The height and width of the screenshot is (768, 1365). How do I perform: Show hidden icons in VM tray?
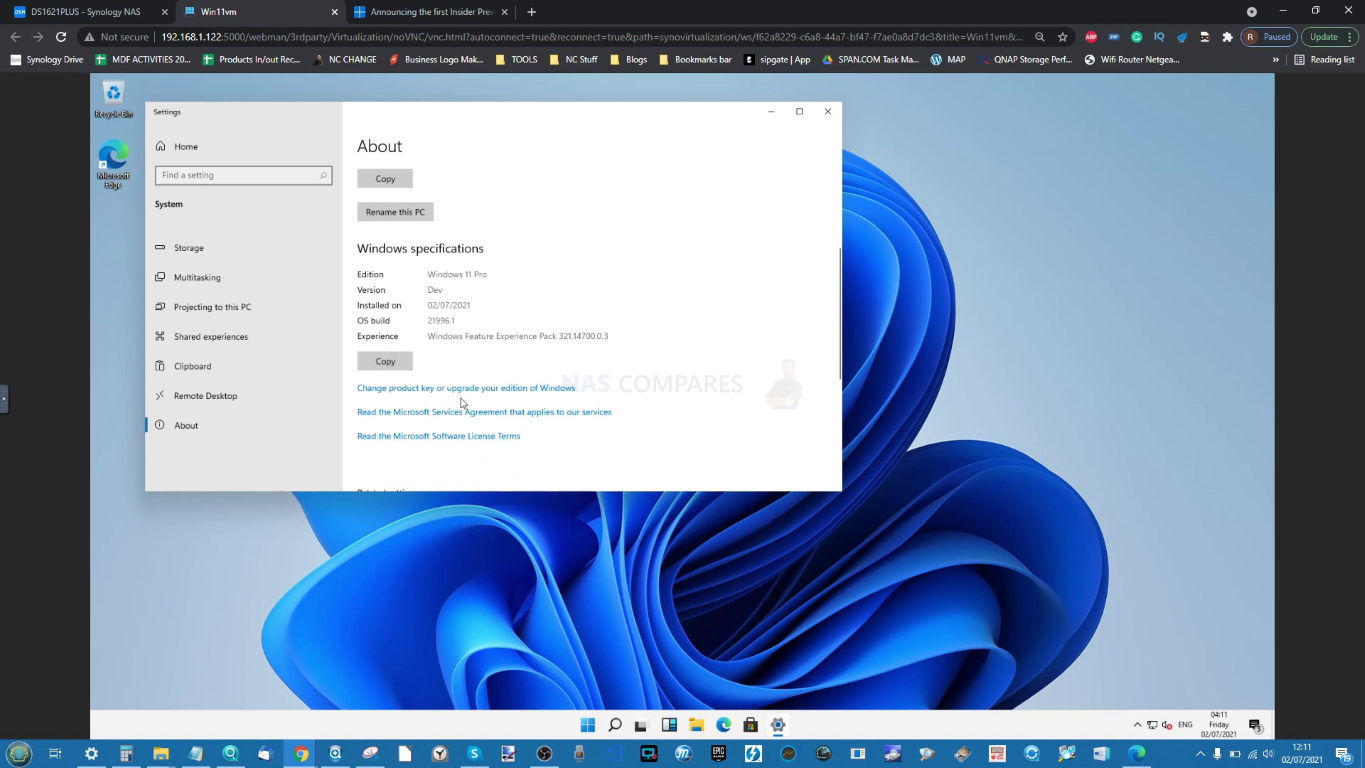click(x=1137, y=725)
